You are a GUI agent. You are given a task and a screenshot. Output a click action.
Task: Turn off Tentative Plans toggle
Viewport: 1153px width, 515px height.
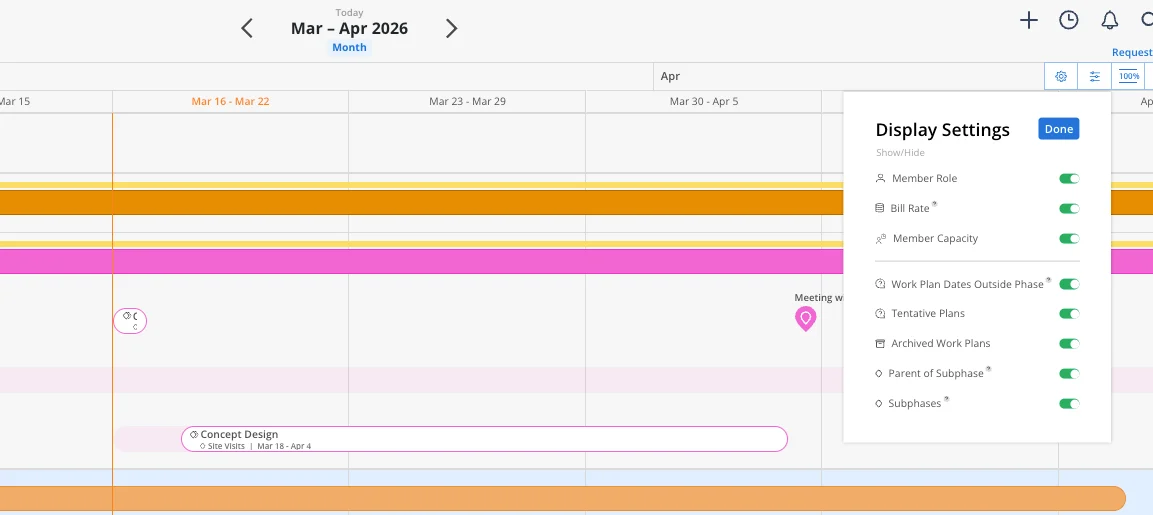click(x=1069, y=314)
